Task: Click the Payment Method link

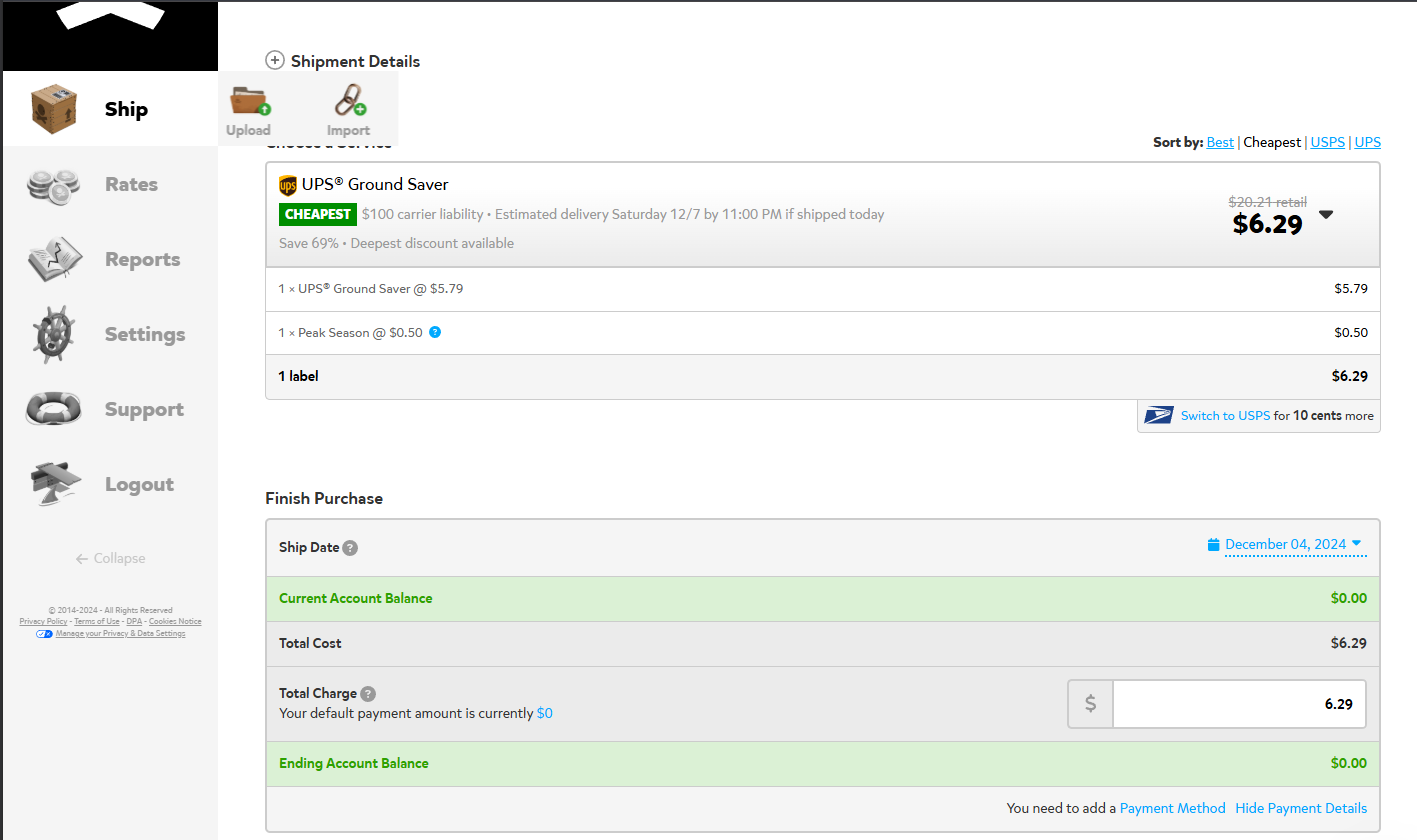Action: 1172,808
